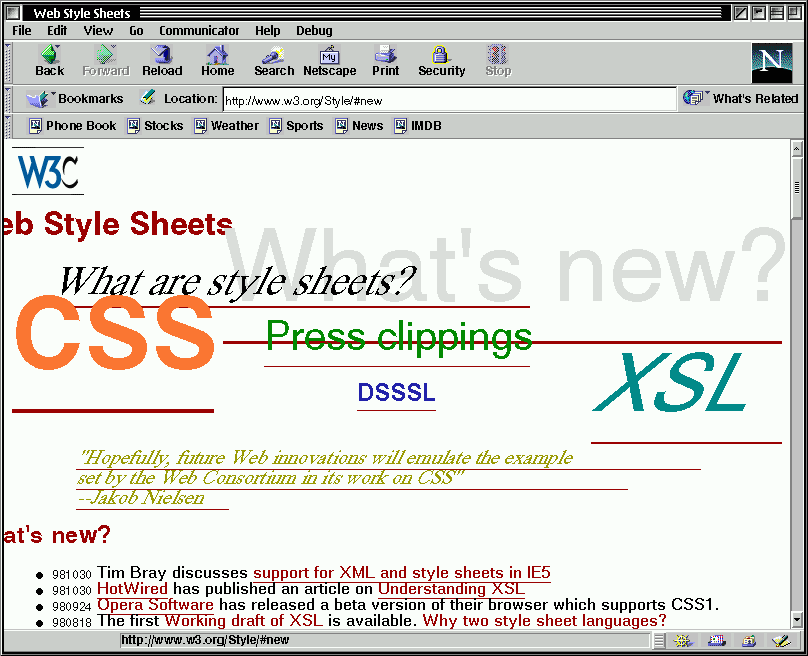Open the View menu
808x656 pixels.
click(98, 30)
